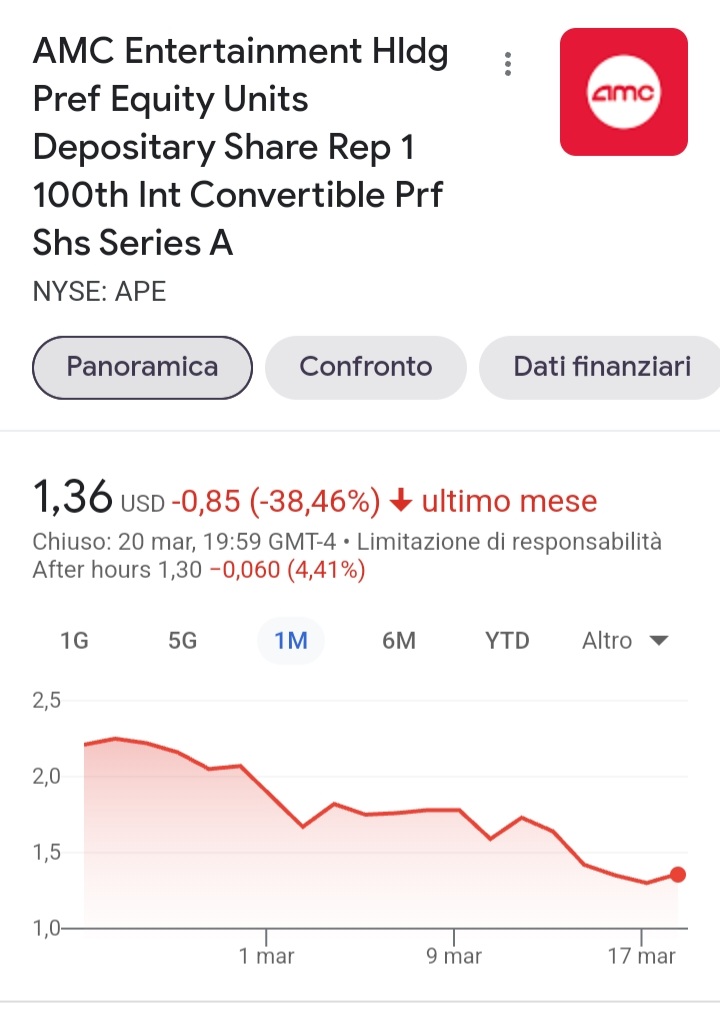Tap the red AMC logo thumbnail

coord(624,92)
